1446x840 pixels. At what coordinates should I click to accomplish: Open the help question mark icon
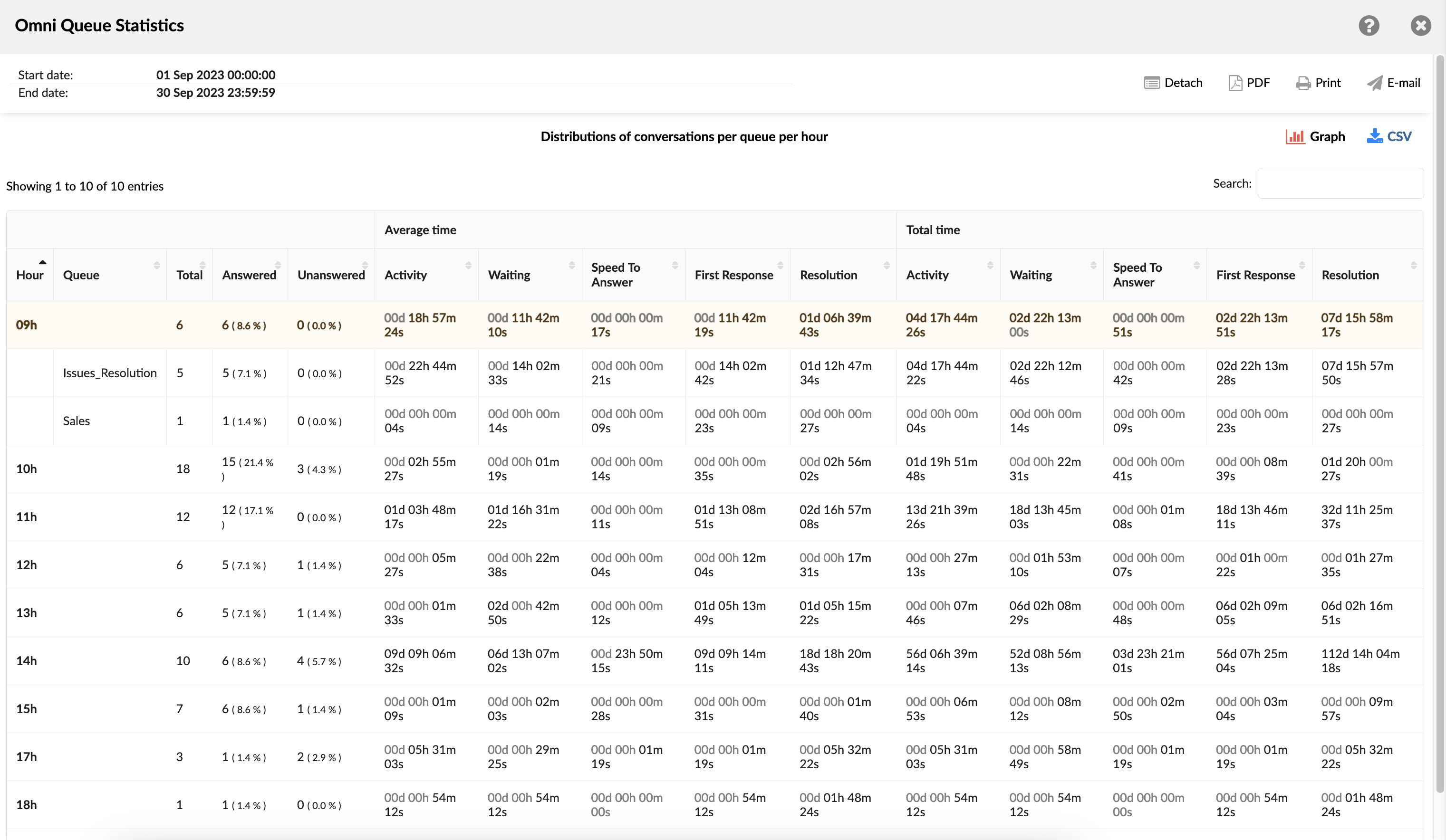[1369, 26]
